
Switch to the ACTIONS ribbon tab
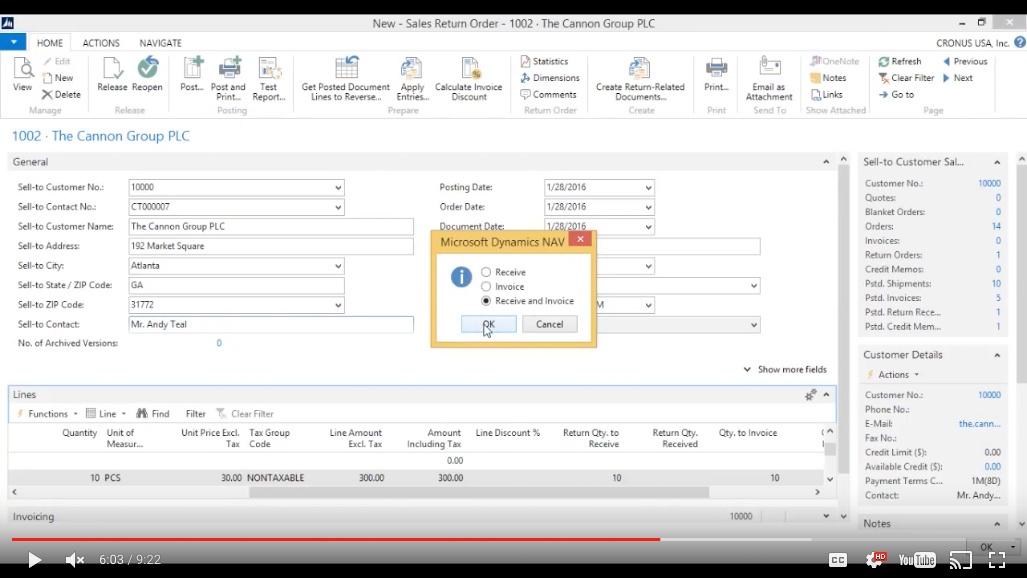101,43
